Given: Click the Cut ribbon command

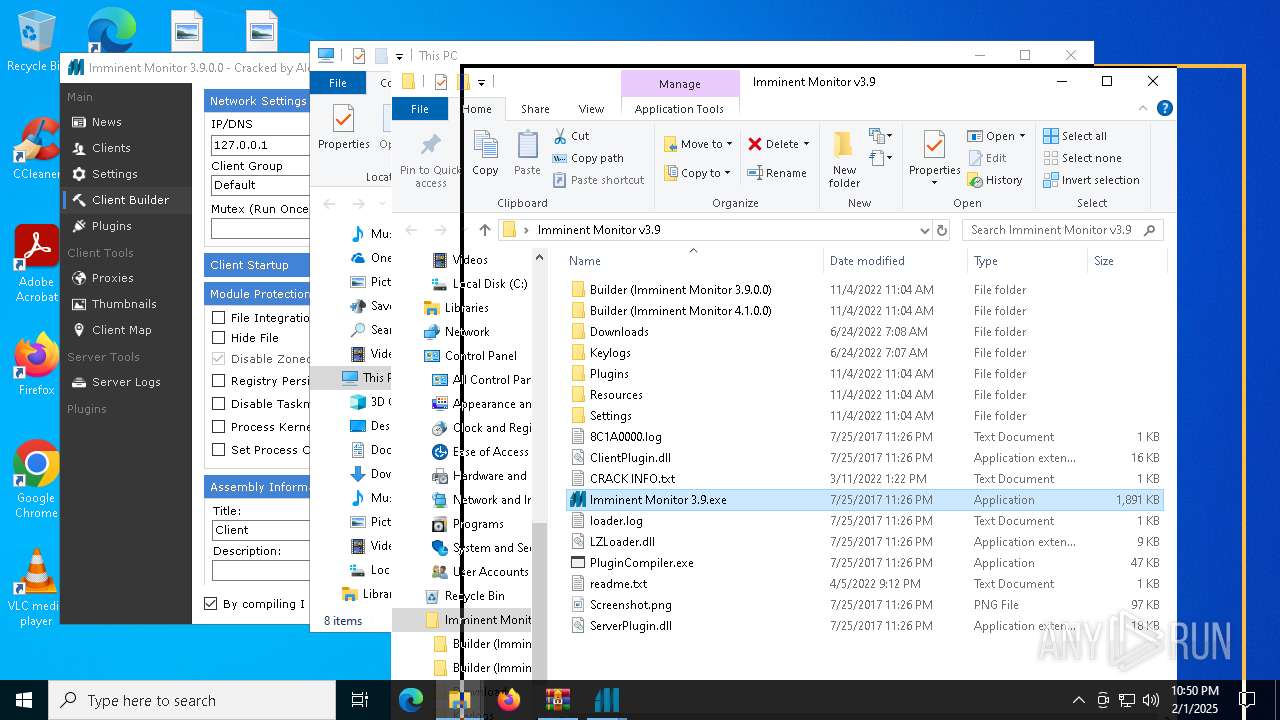Looking at the screenshot, I should 572,136.
